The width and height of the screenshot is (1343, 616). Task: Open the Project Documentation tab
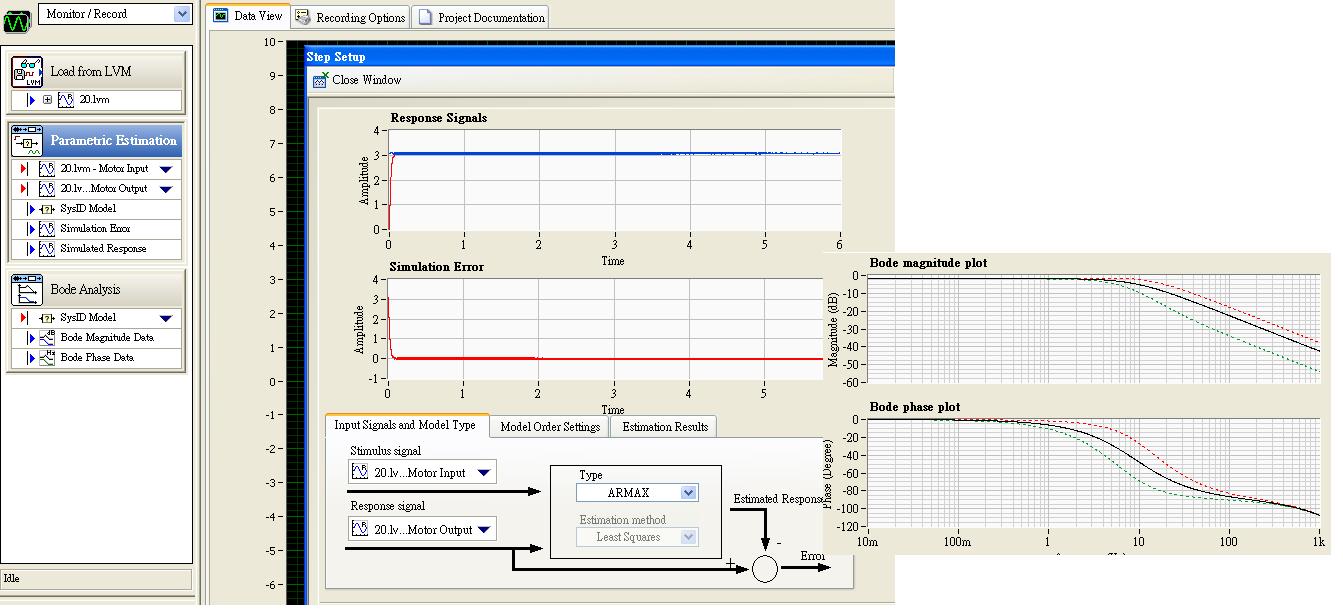point(482,17)
